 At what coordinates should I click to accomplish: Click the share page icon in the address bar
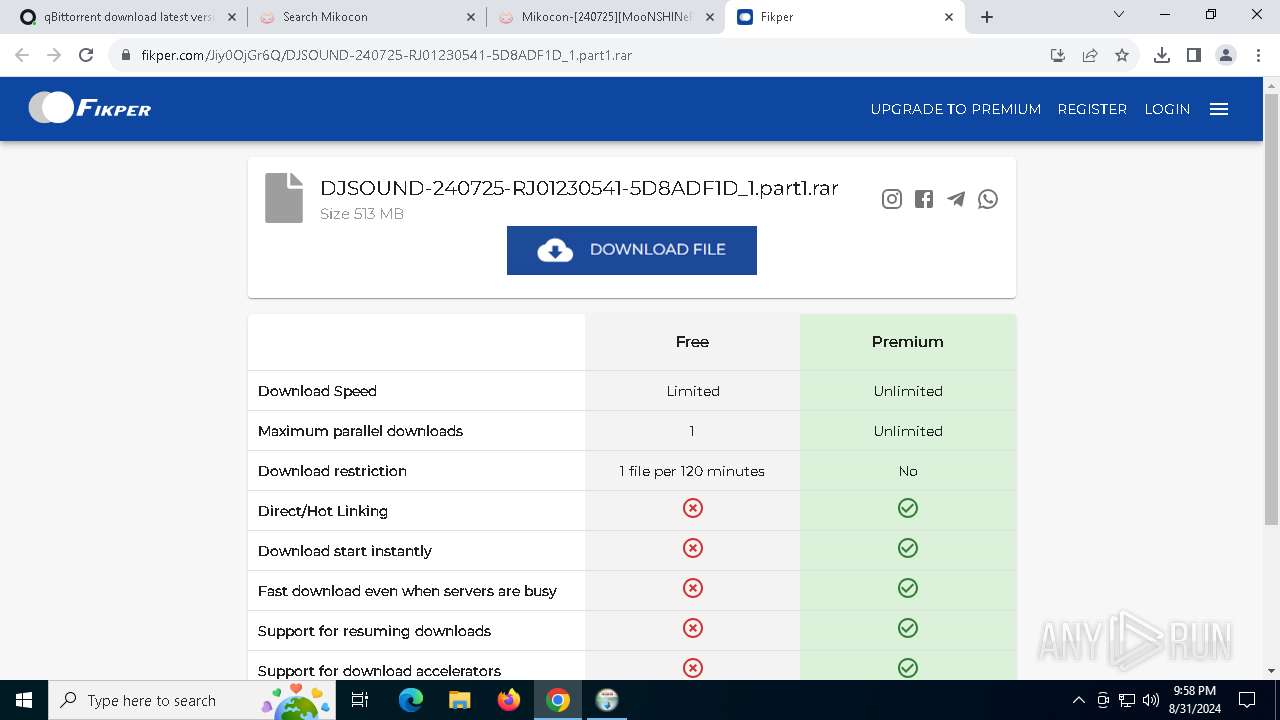click(x=1090, y=55)
